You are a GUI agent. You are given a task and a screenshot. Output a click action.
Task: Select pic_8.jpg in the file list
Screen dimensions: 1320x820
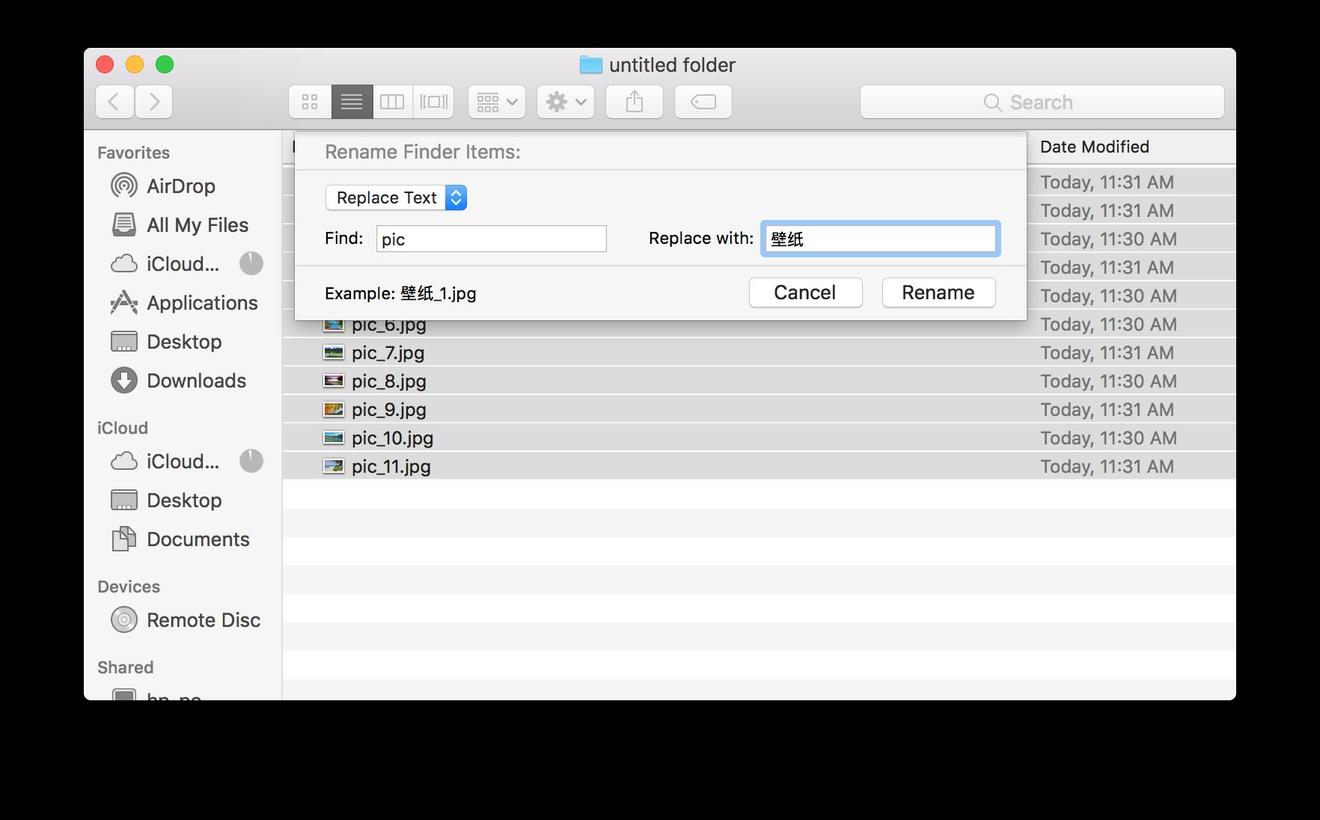pos(388,381)
